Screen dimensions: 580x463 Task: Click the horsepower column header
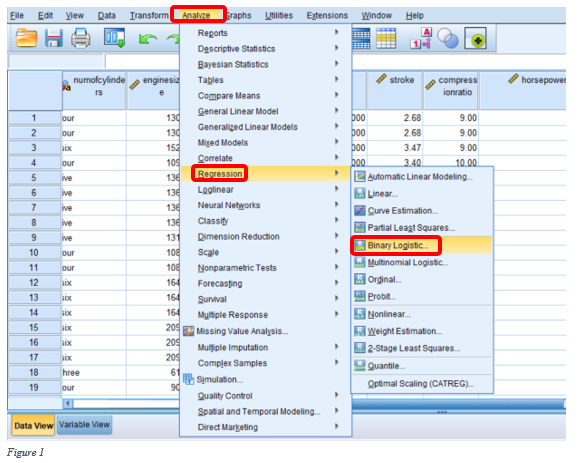(x=523, y=90)
